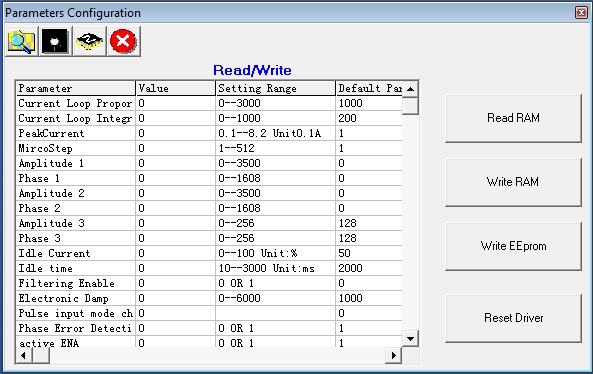593x374 pixels.
Task: Click the 0--3000 setting range cell
Action: (x=275, y=103)
